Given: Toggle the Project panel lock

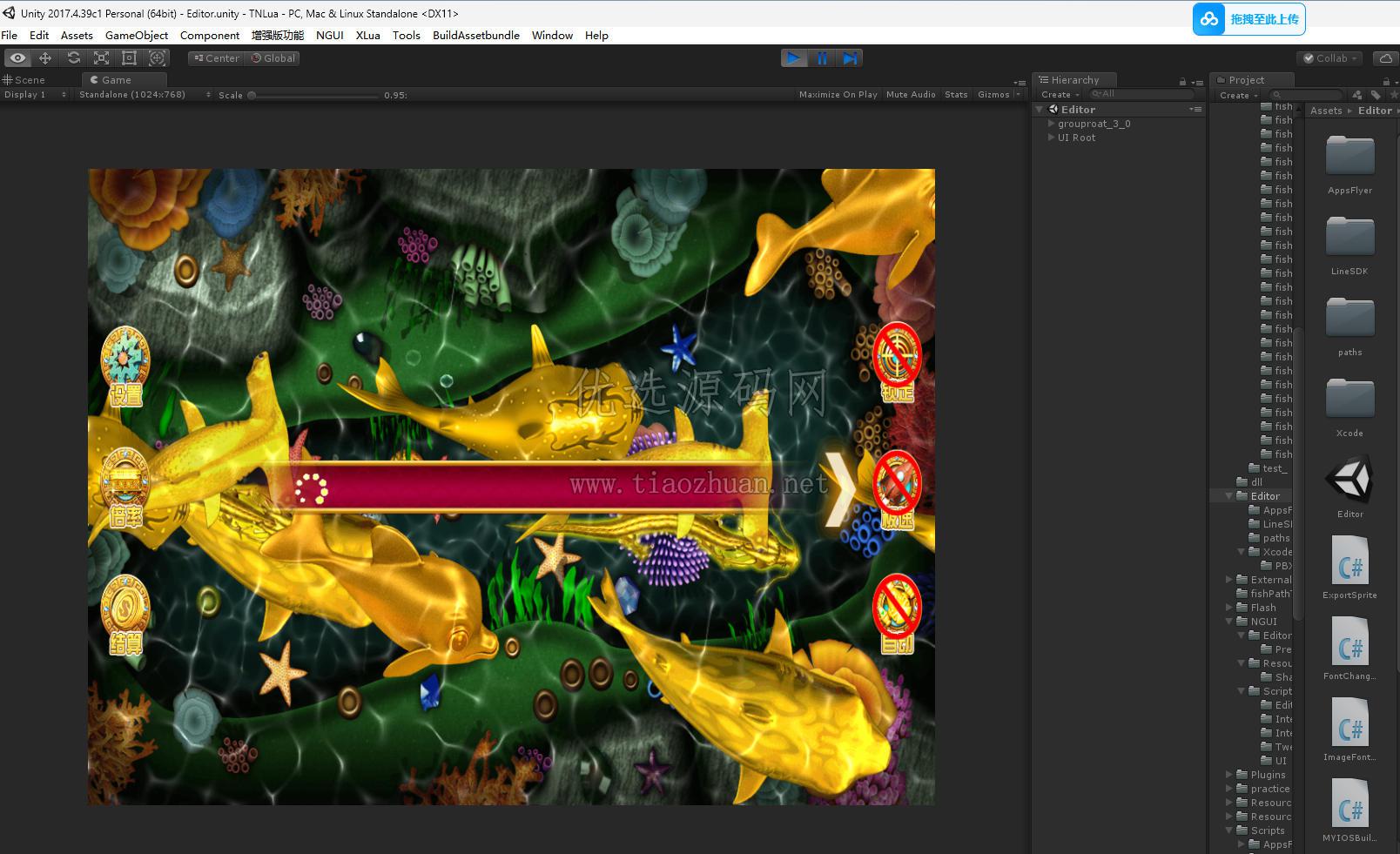Looking at the screenshot, I should point(1387,81).
